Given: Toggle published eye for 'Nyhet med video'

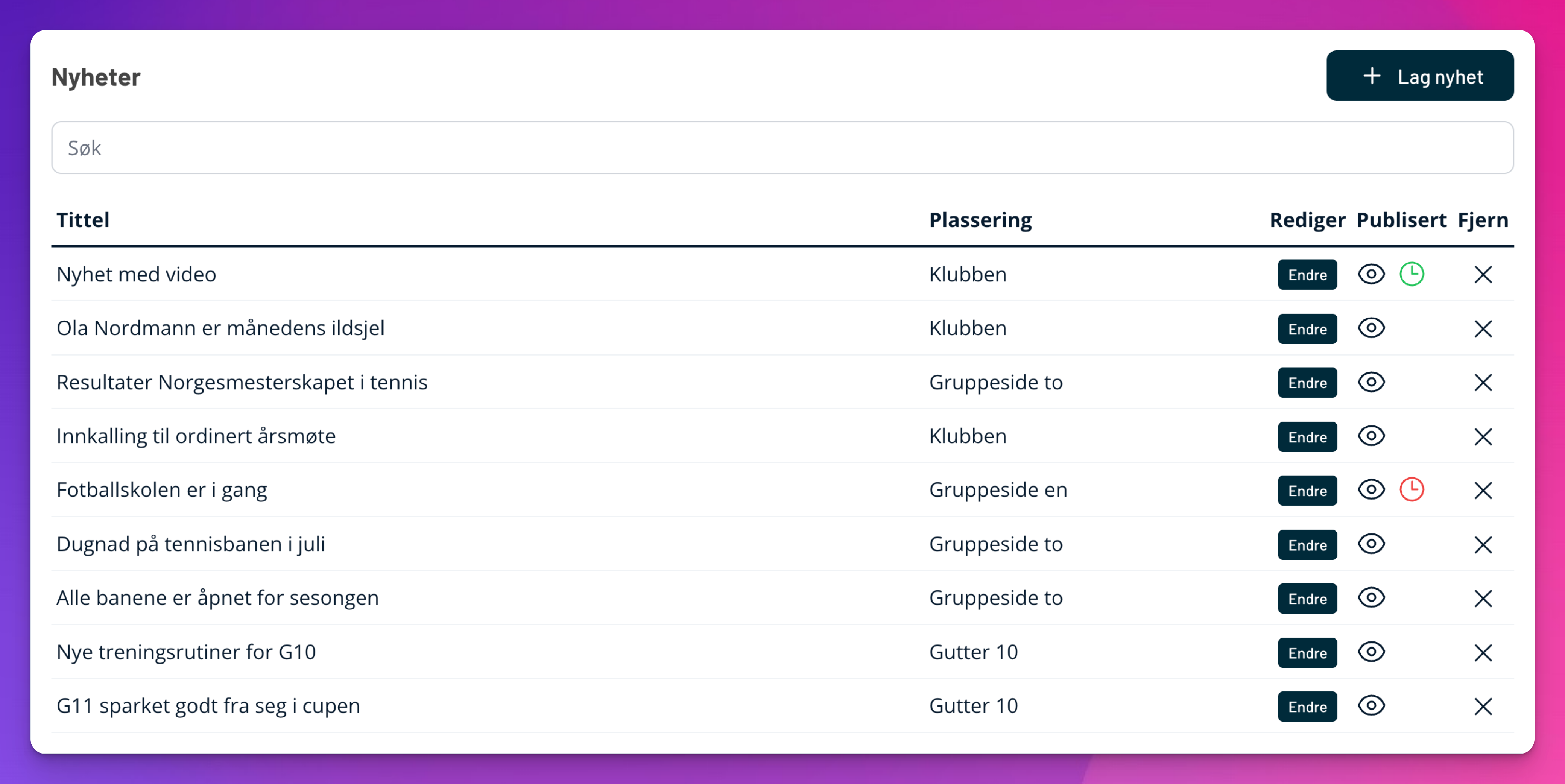Looking at the screenshot, I should 1371,274.
